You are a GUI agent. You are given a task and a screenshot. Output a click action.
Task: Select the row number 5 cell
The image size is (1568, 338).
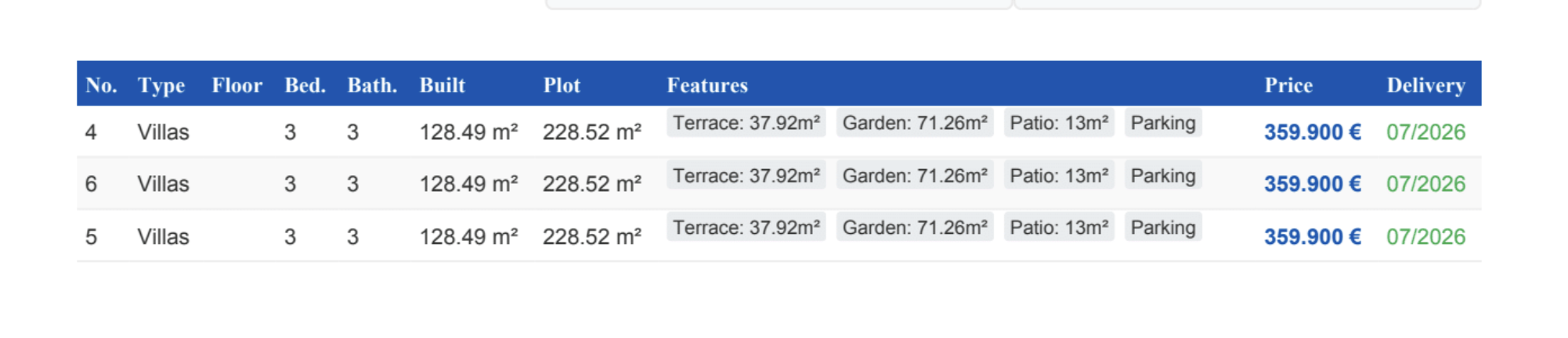pyautogui.click(x=92, y=236)
